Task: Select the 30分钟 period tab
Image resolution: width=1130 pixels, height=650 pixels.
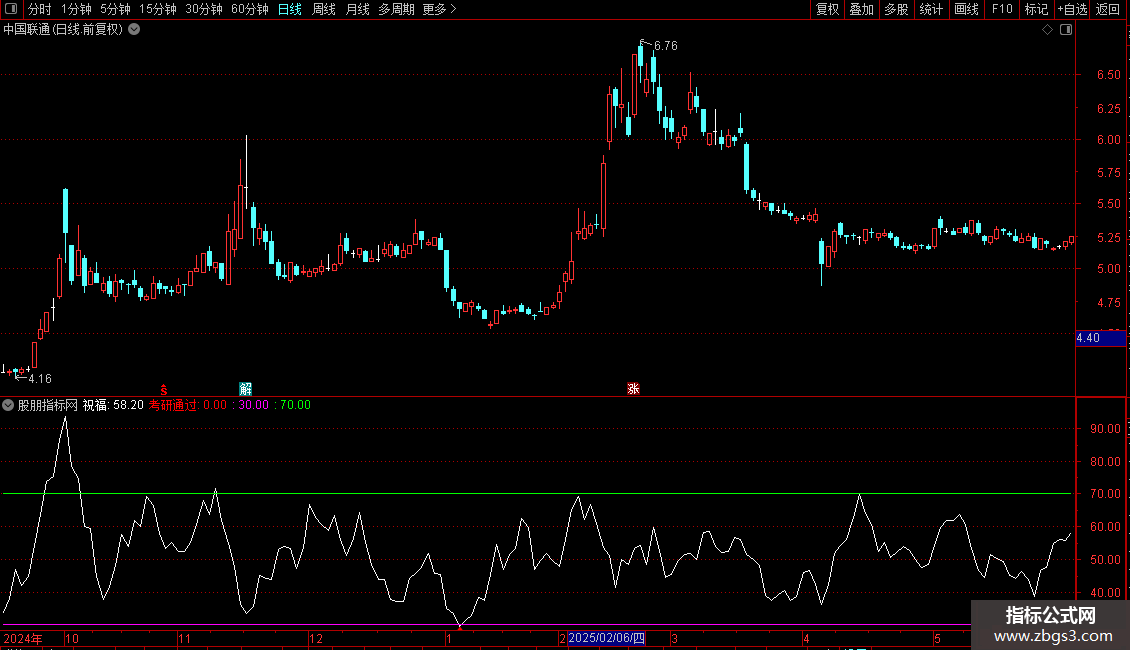Action: 204,9
